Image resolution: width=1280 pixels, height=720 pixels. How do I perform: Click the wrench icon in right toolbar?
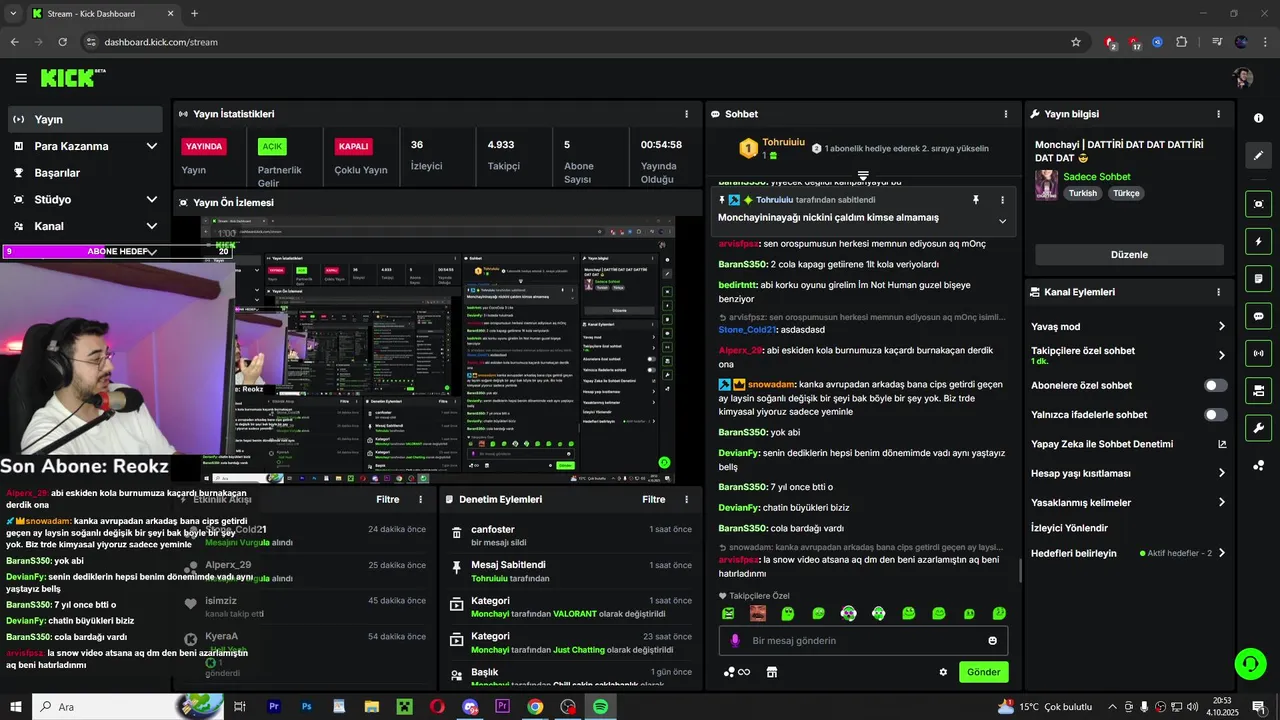click(1258, 428)
